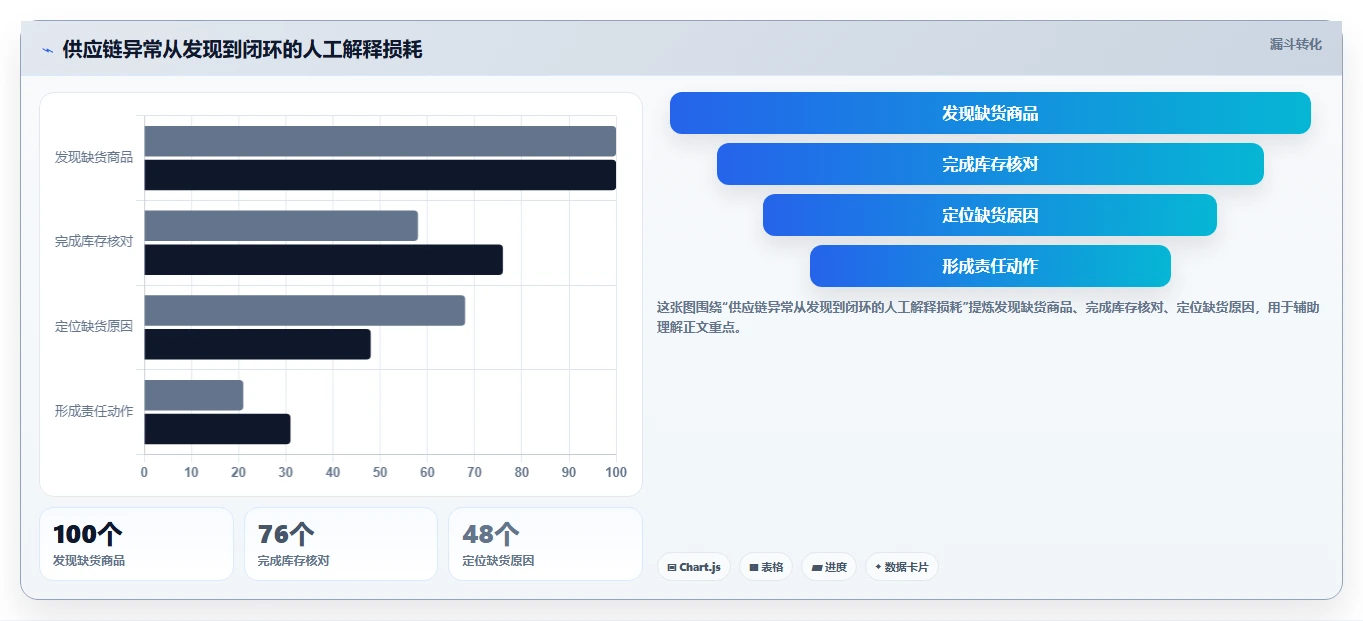1363x621 pixels.
Task: Click the dark bar for 完成库存核对
Action: (x=323, y=260)
